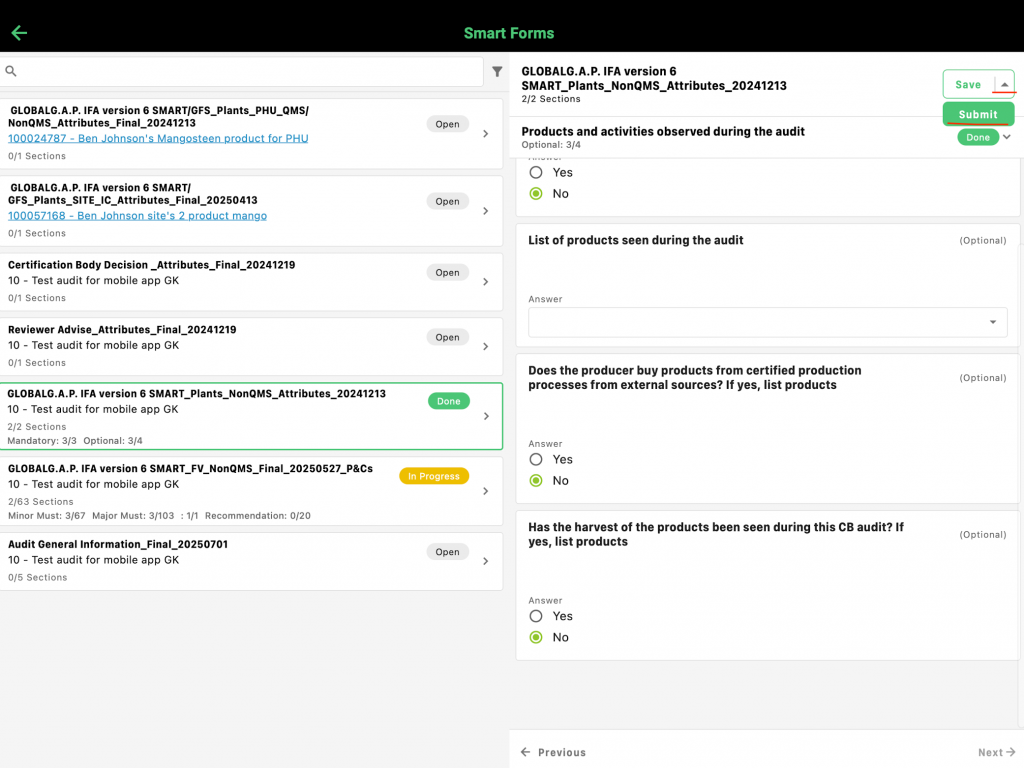This screenshot has width=1024, height=768.
Task: Go to the Previous section
Action: point(553,752)
